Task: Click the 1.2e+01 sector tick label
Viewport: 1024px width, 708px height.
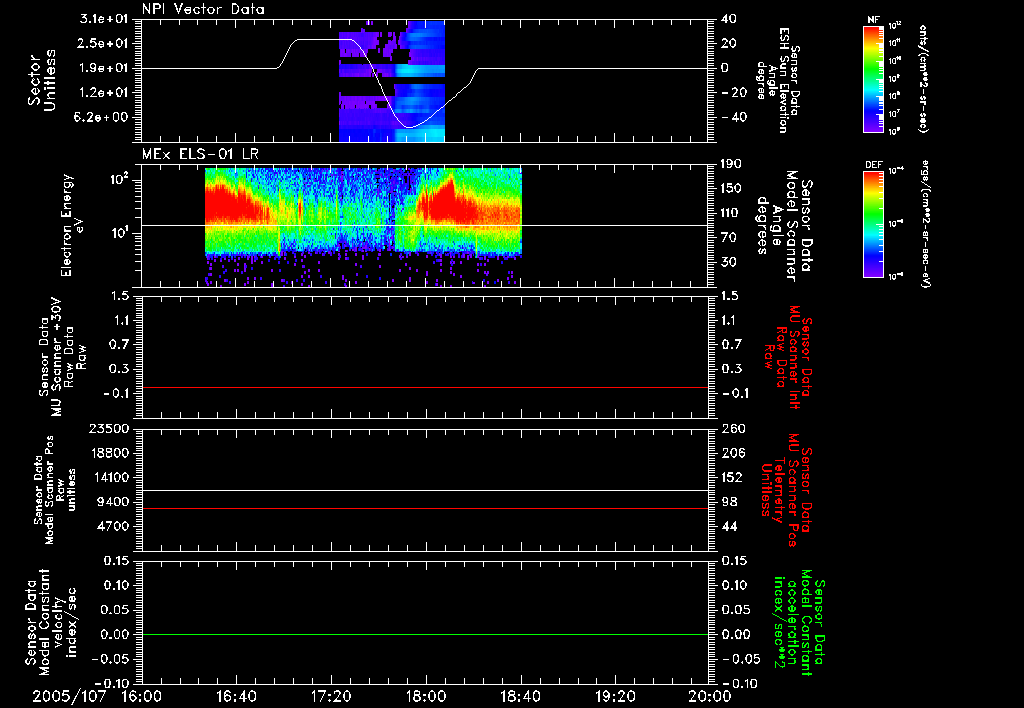Action: point(103,93)
